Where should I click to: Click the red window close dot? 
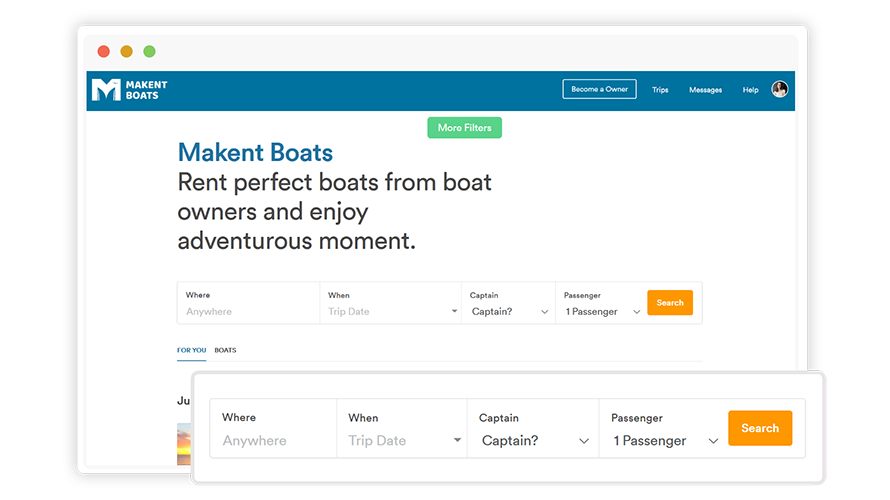pyautogui.click(x=103, y=52)
